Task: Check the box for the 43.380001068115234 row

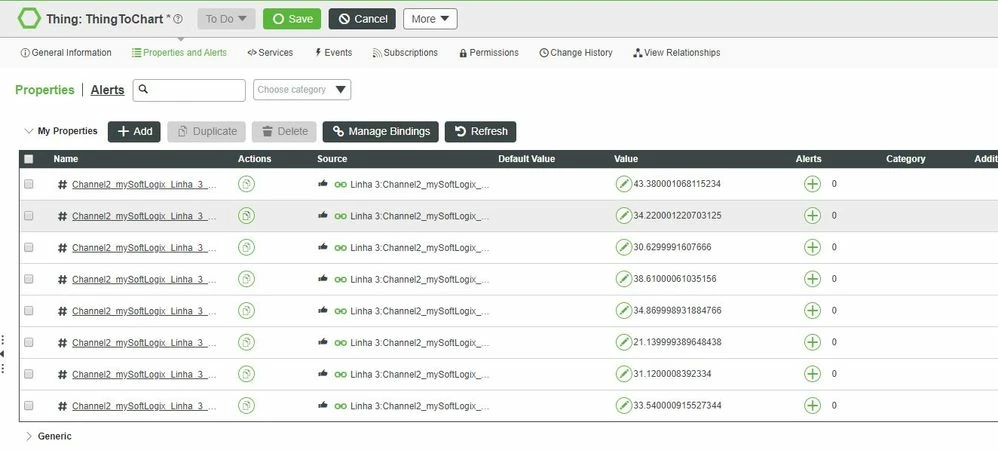Action: [29, 184]
